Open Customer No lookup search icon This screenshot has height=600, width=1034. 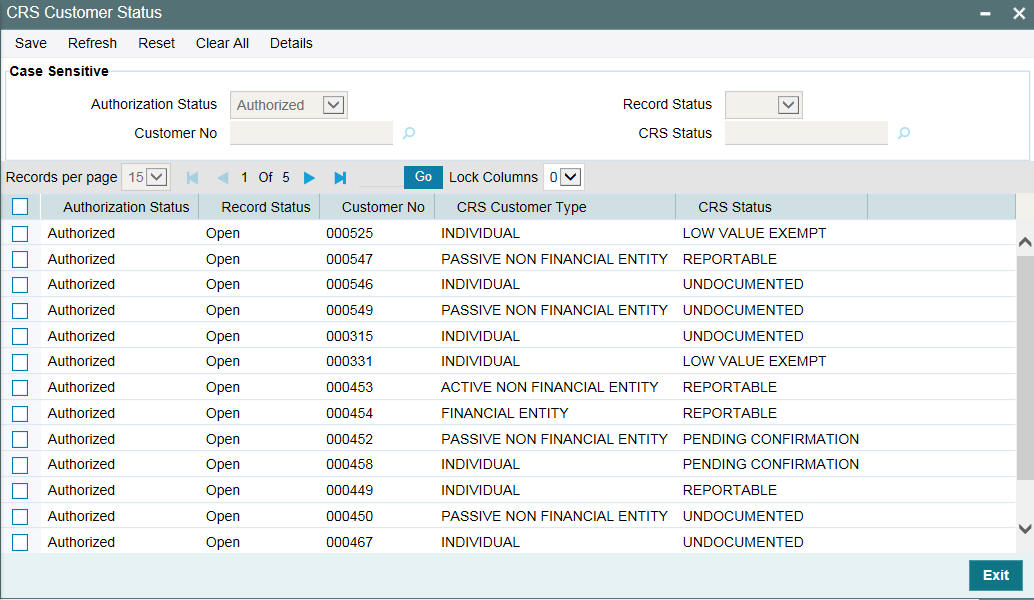(409, 133)
